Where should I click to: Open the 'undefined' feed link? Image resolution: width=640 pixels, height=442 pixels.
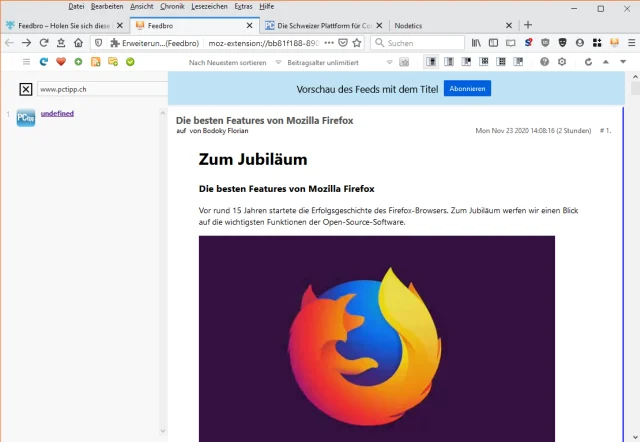click(x=57, y=113)
